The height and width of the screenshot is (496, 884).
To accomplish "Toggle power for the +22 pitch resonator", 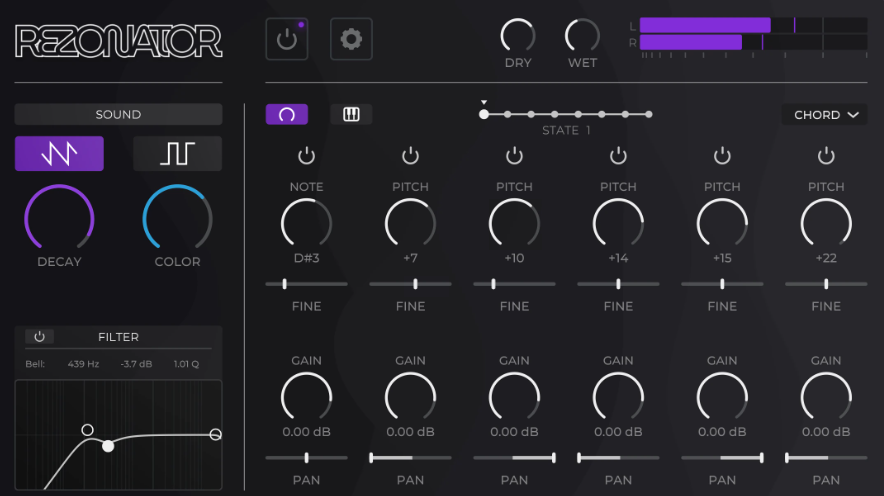I will pyautogui.click(x=826, y=156).
